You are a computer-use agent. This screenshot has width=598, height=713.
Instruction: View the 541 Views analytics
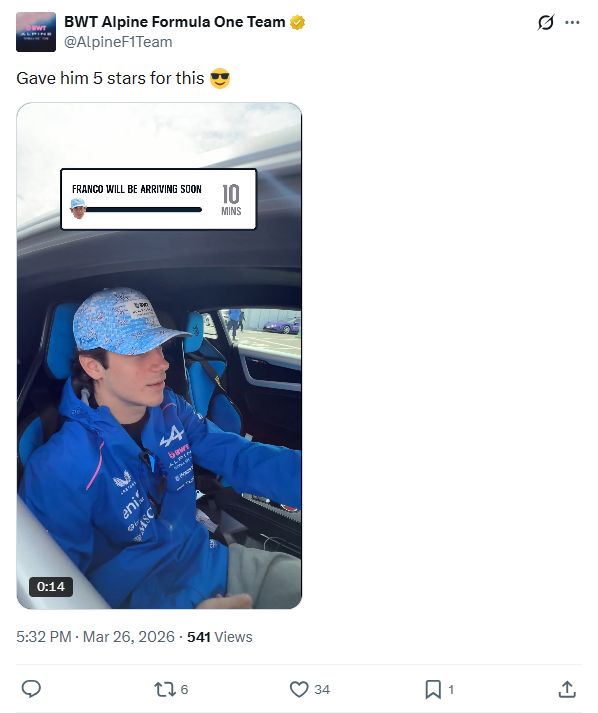tap(220, 637)
